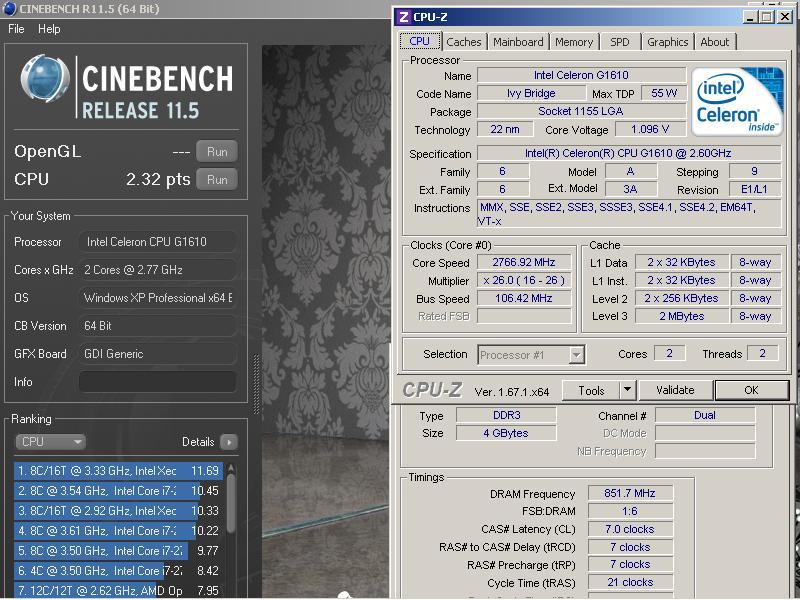
Task: Click the Validate button
Action: tap(676, 390)
